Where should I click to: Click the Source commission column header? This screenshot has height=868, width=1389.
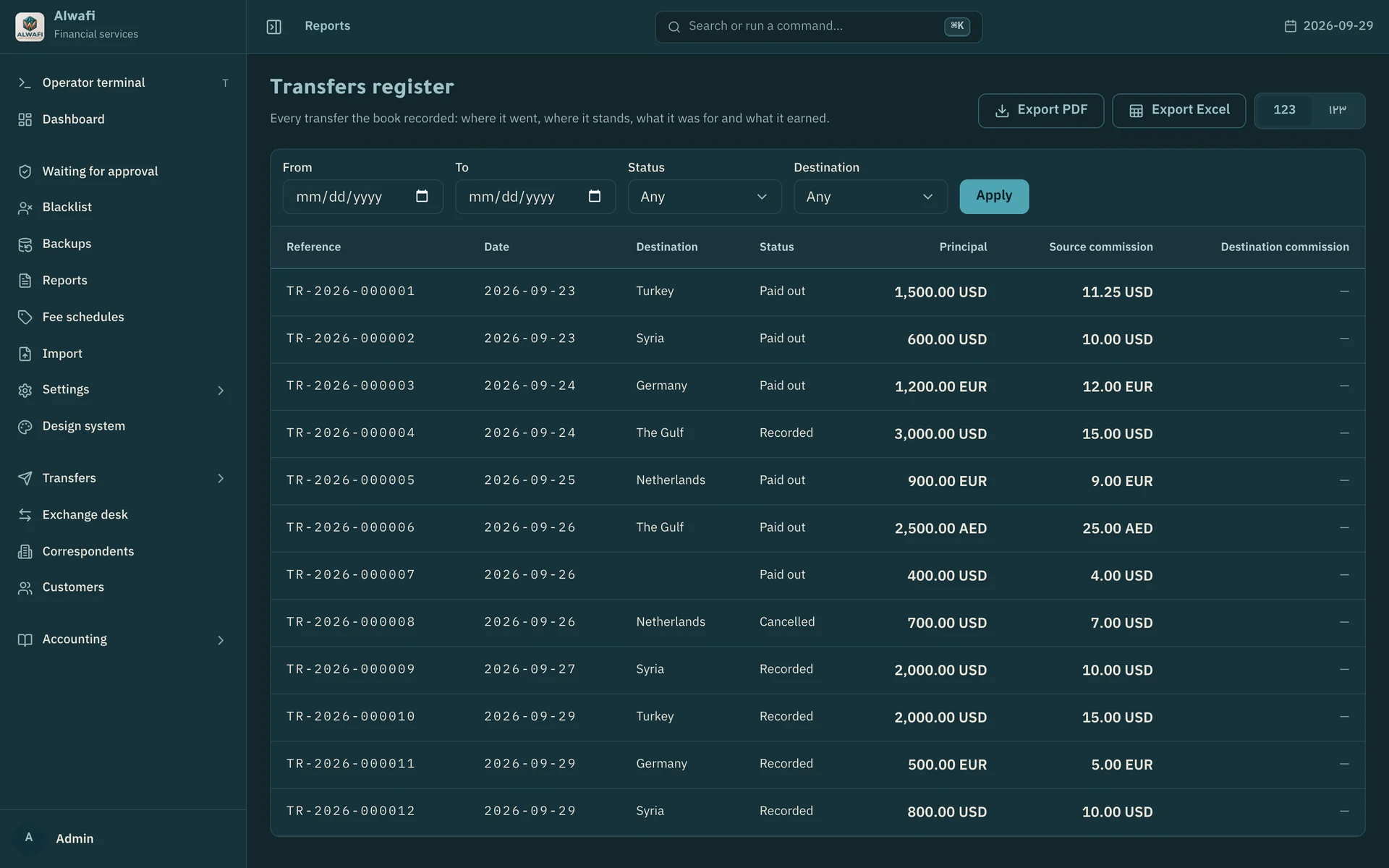(1101, 247)
